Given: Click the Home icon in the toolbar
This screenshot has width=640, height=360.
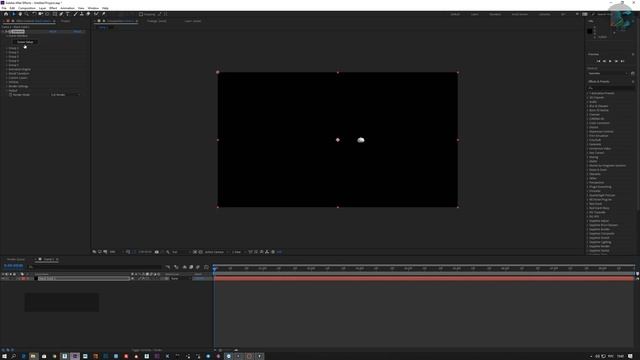Looking at the screenshot, I should pyautogui.click(x=6, y=14).
